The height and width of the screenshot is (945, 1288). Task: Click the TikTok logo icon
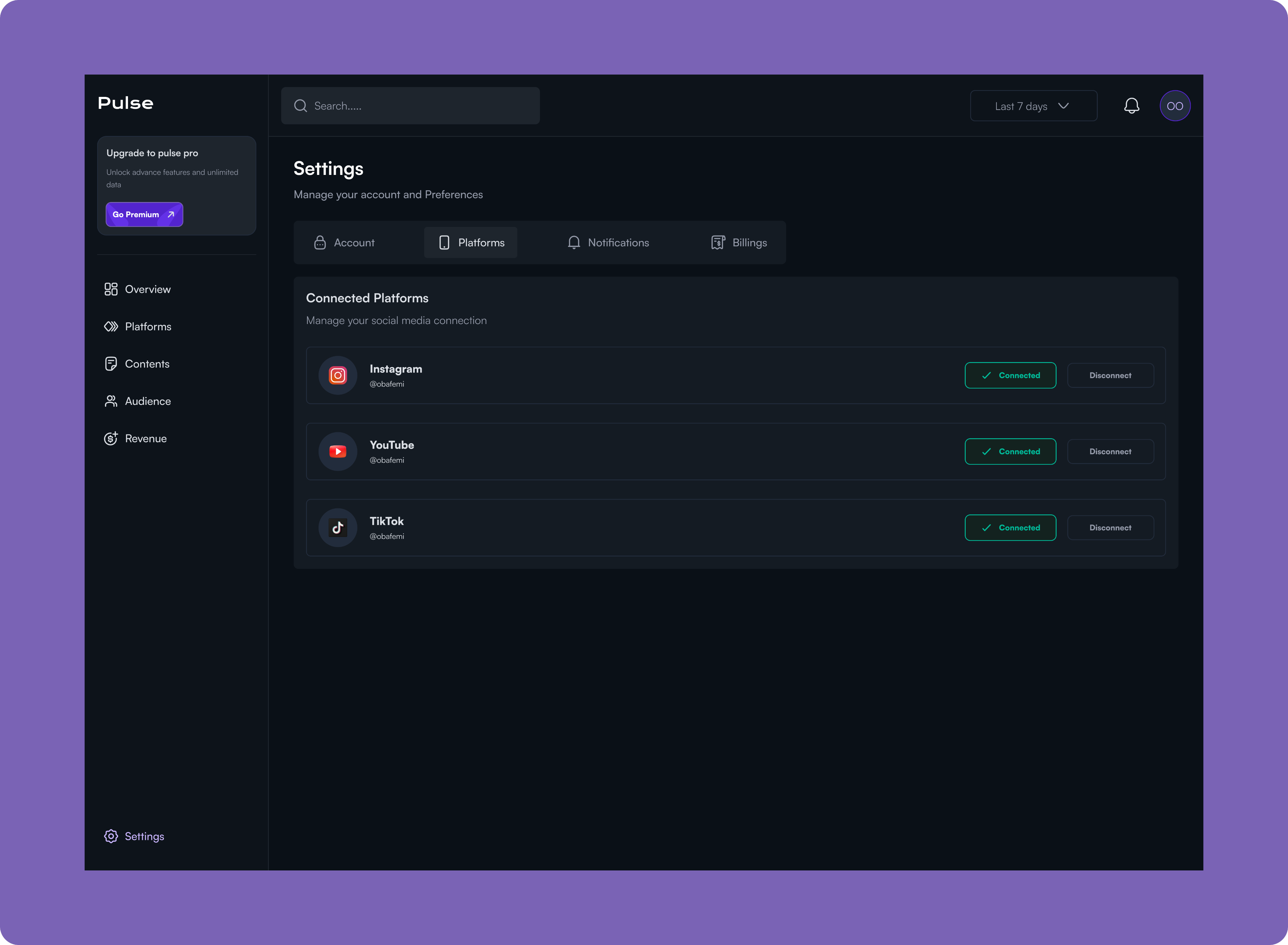(x=338, y=528)
